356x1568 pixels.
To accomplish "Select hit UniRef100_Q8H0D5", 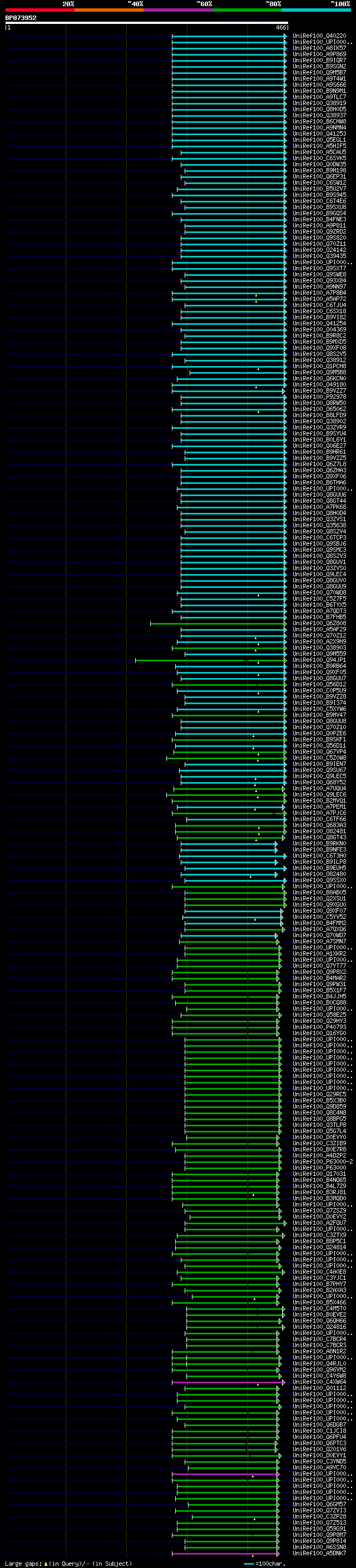I will tap(319, 109).
